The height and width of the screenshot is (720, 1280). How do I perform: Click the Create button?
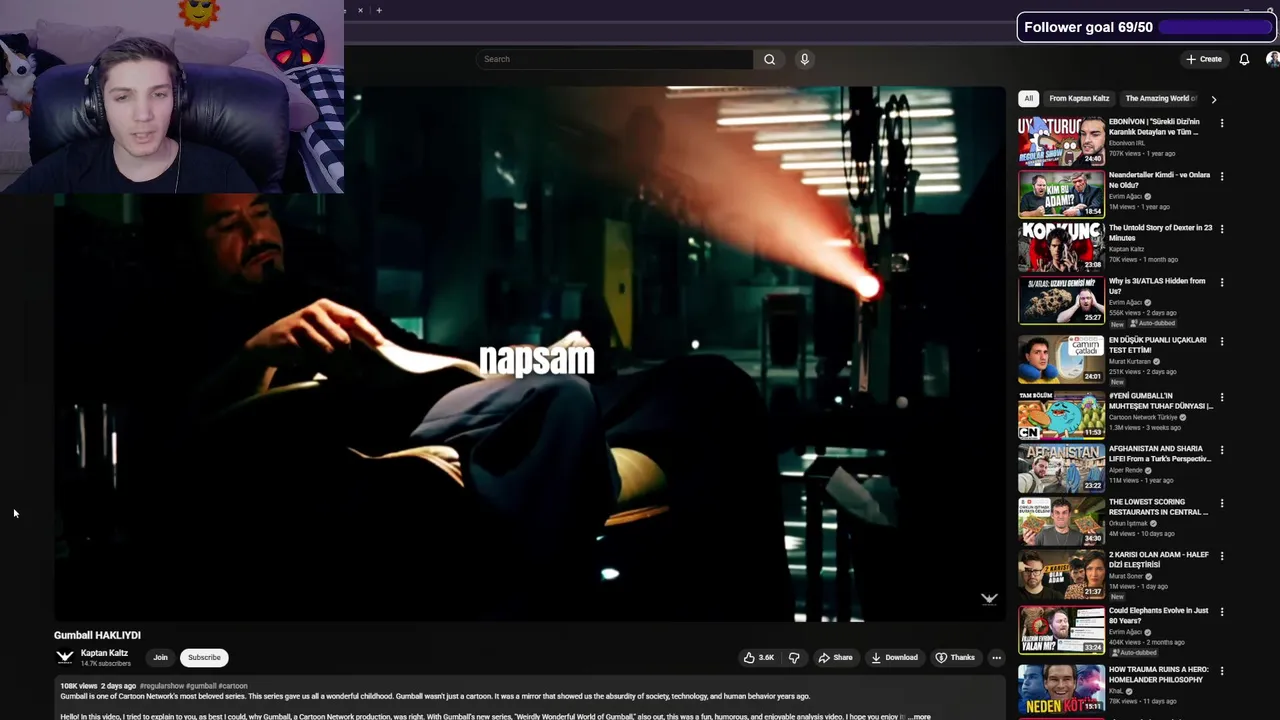1204,59
